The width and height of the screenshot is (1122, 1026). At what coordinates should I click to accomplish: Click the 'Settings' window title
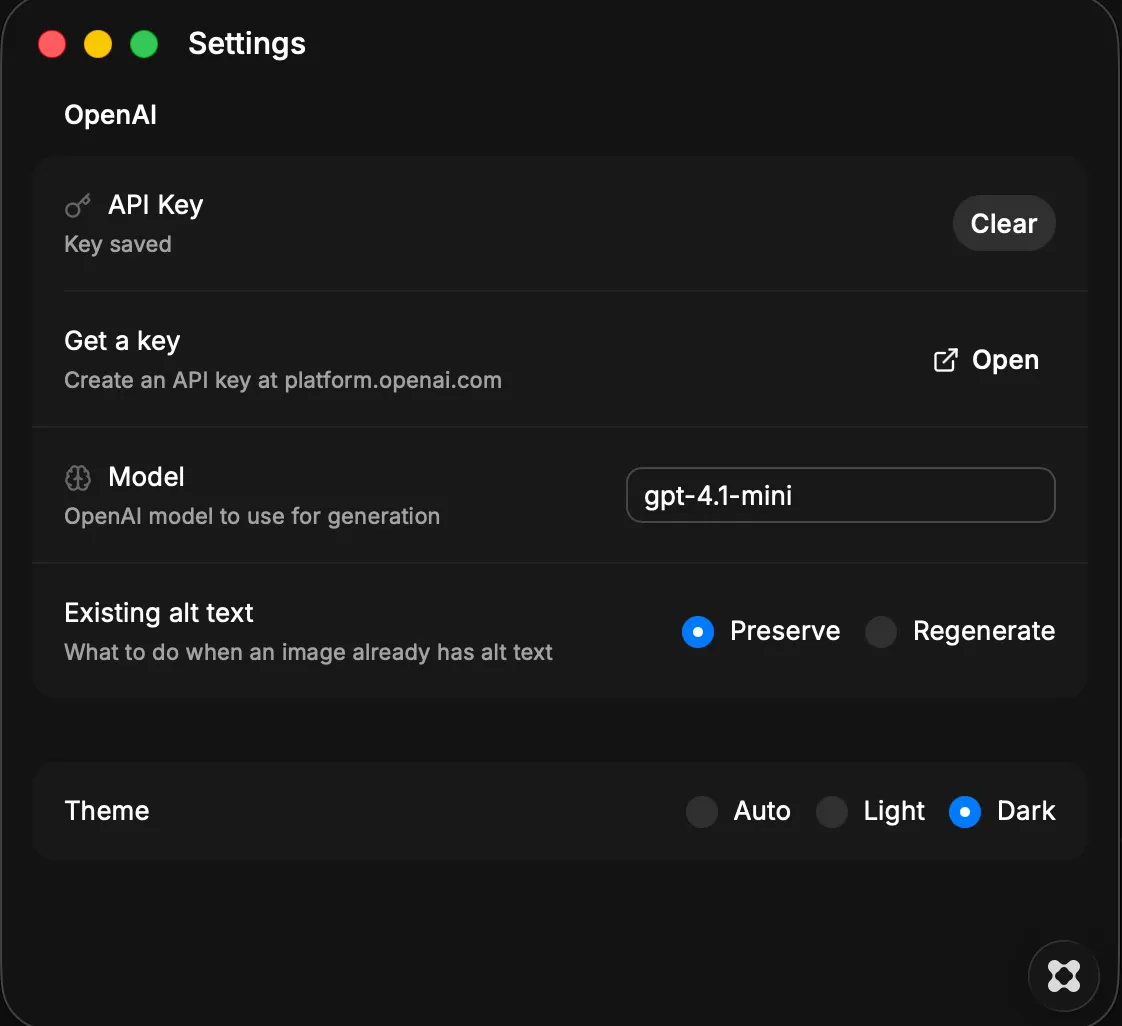click(x=247, y=44)
